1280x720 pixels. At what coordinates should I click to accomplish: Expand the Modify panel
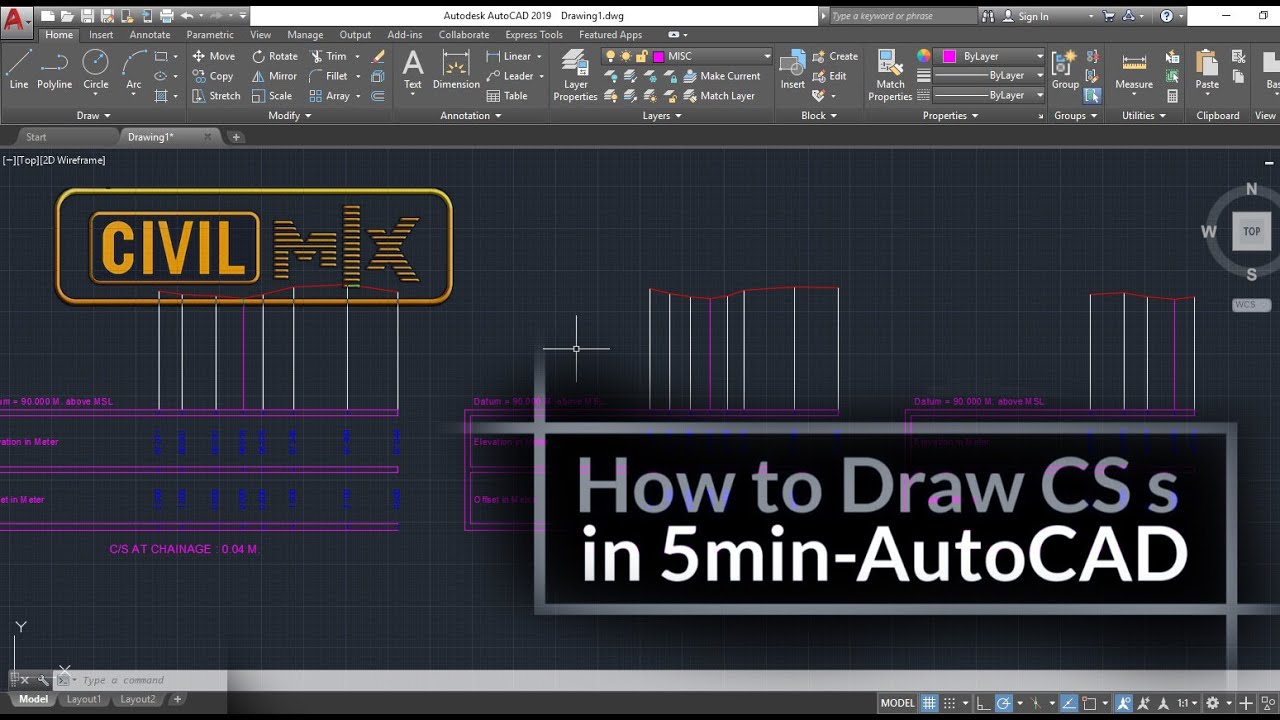pos(290,116)
